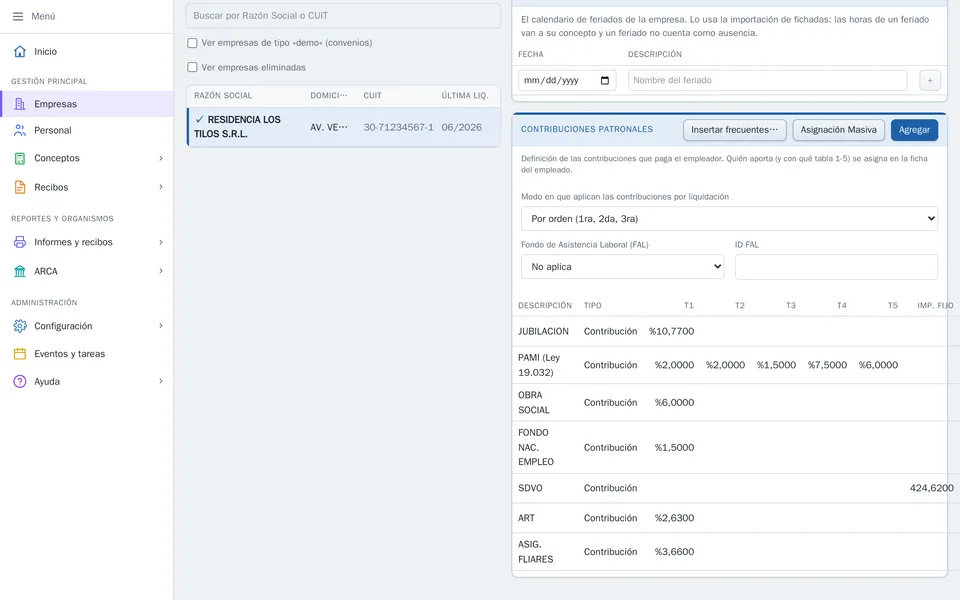Expand the Conceptos submenu chevron
Image resolution: width=960 pixels, height=600 pixels.
tap(161, 158)
